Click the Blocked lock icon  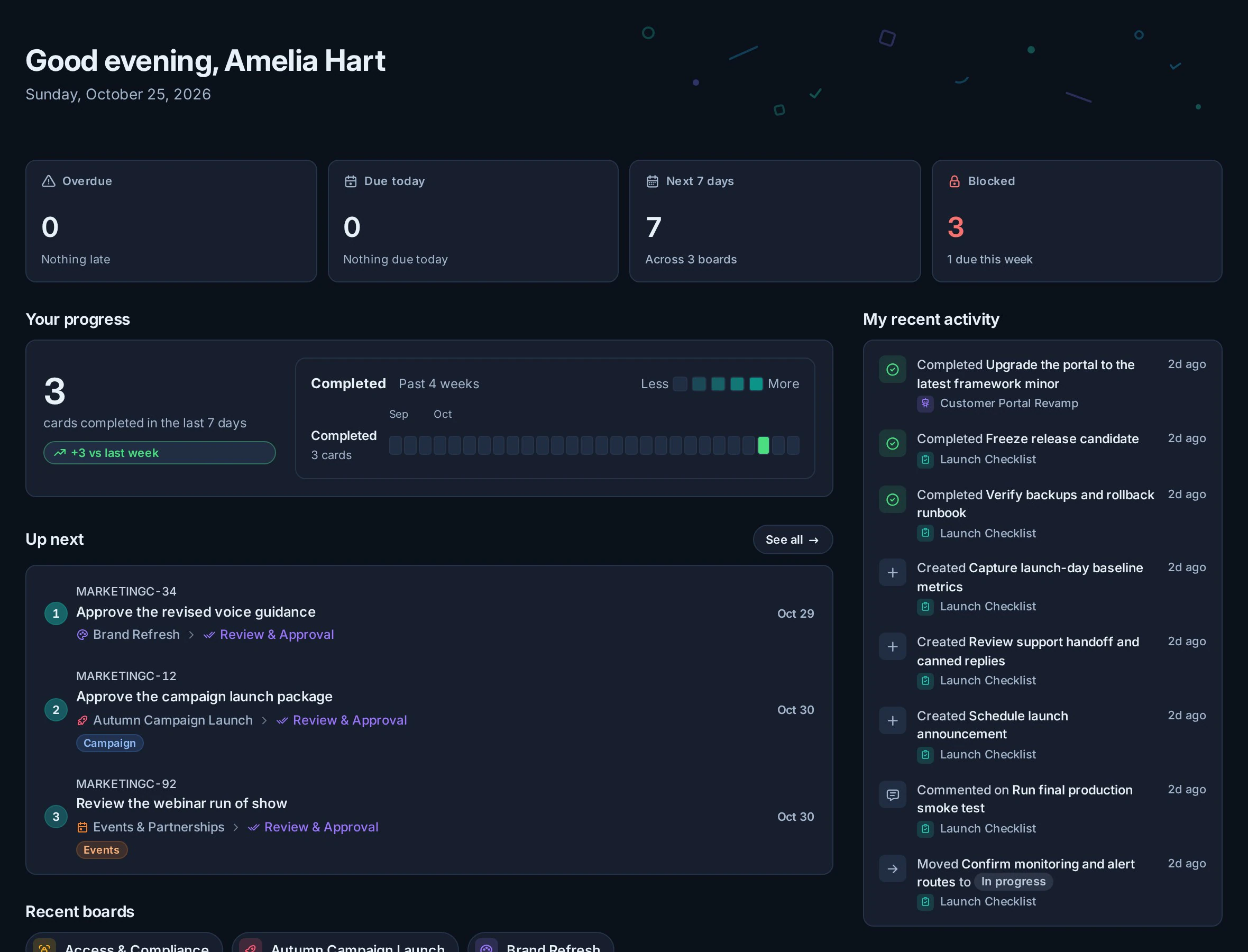[x=955, y=181]
